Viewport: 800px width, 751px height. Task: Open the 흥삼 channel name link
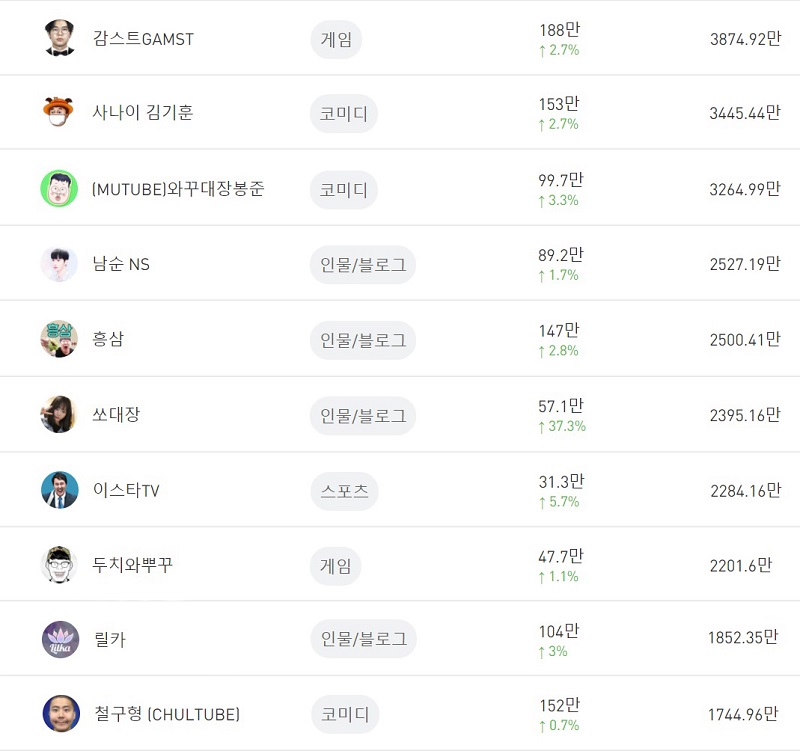pos(108,339)
